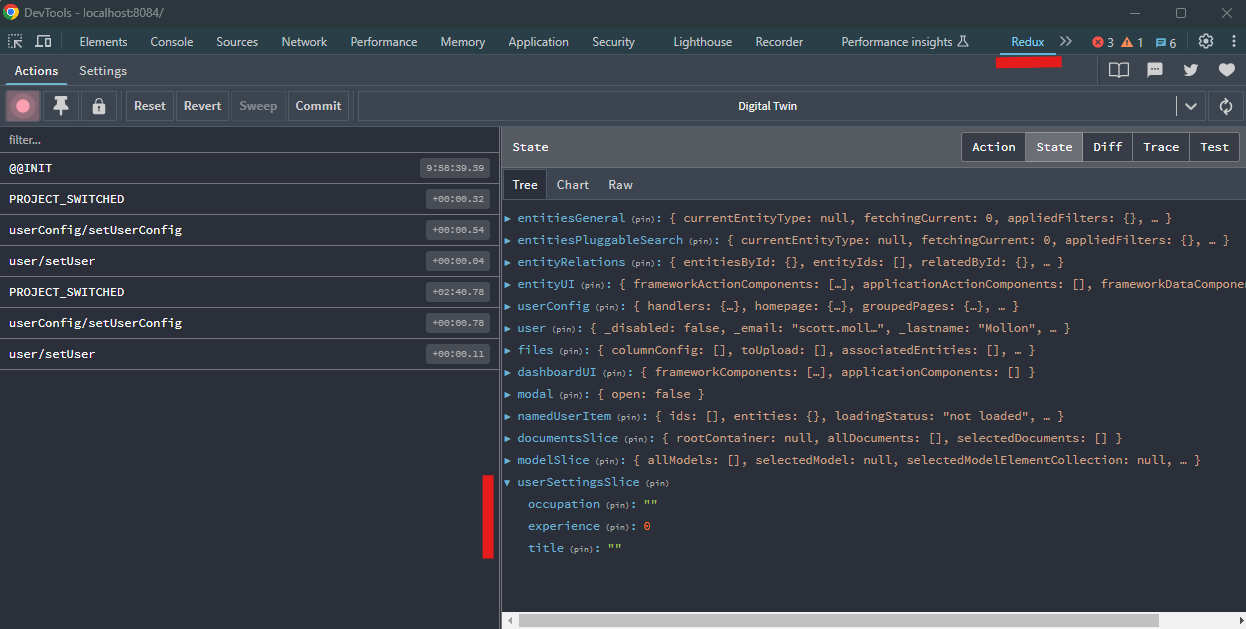The width and height of the screenshot is (1246, 629).
Task: Open the Lighthouse tab
Action: [x=702, y=42]
